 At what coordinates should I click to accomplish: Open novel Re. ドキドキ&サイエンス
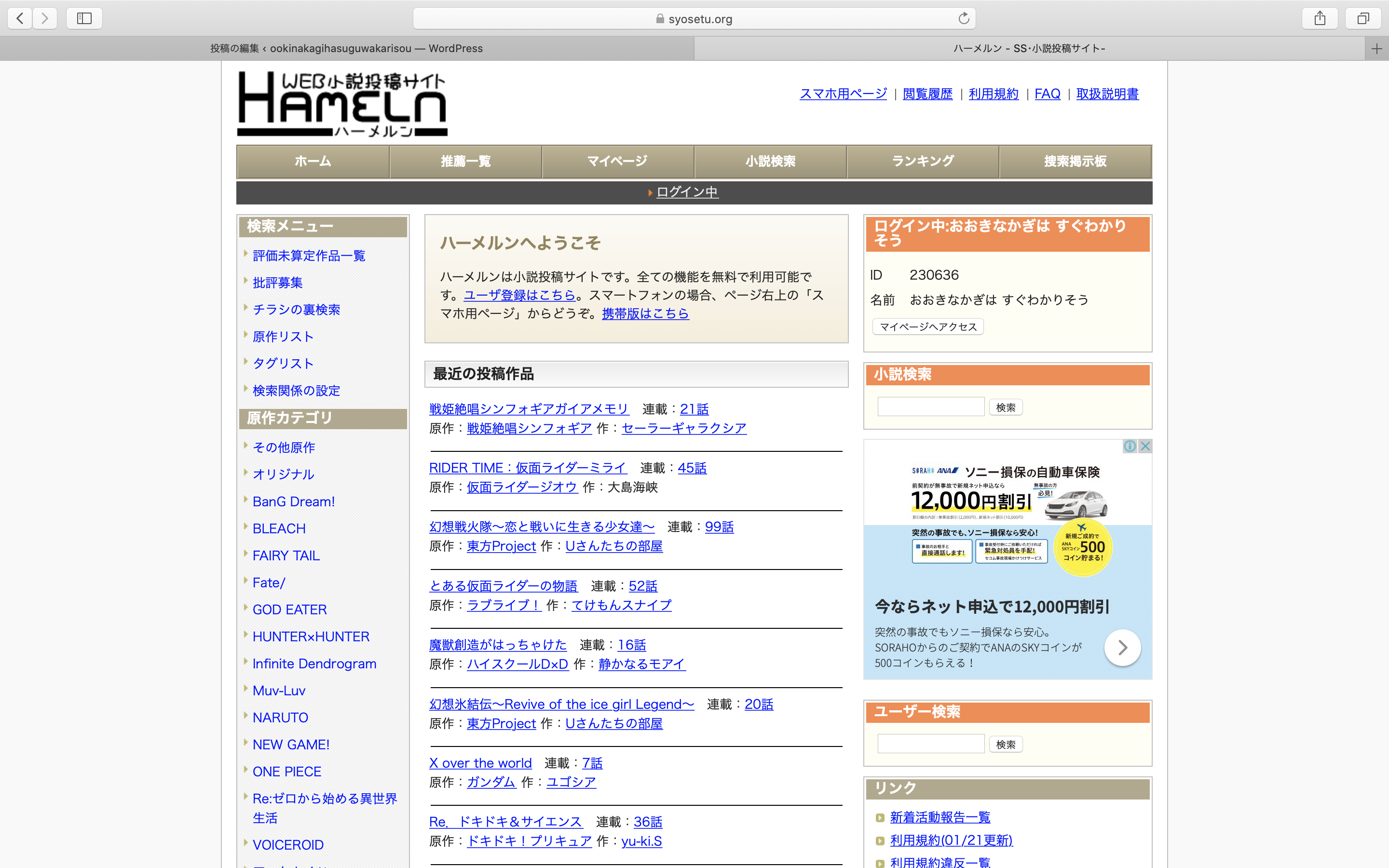point(505,822)
